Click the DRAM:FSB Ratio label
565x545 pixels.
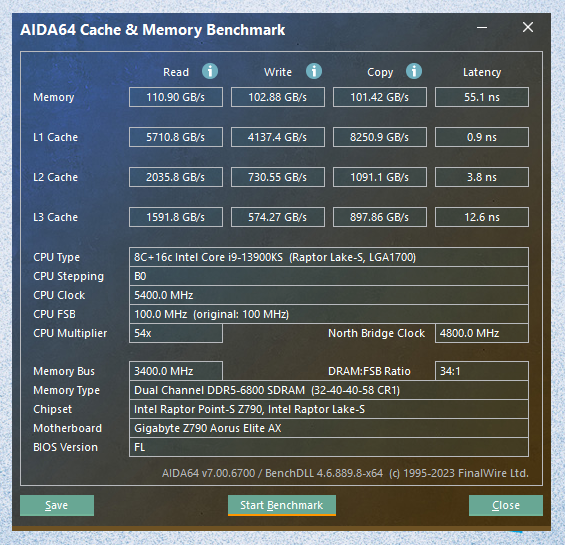(x=369, y=371)
